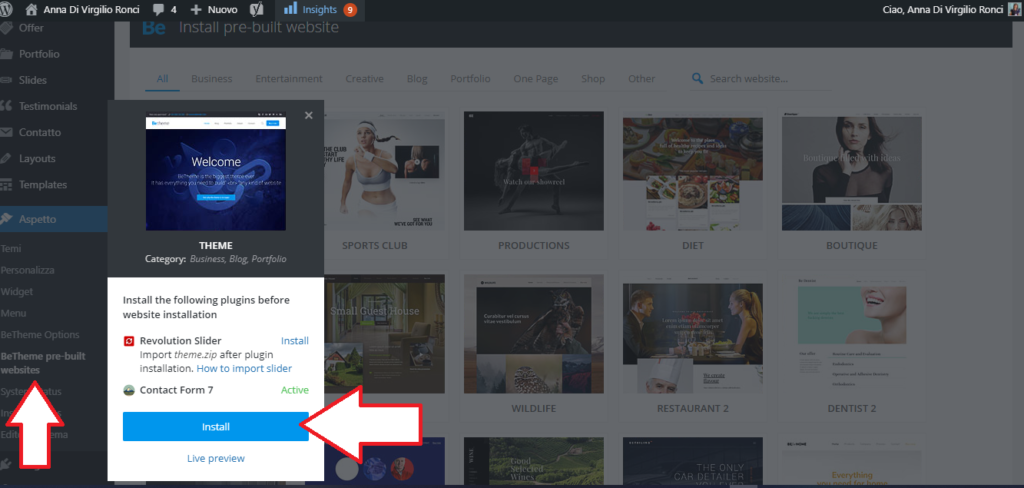
Task: Open Personalizza submenu item
Action: (27, 270)
